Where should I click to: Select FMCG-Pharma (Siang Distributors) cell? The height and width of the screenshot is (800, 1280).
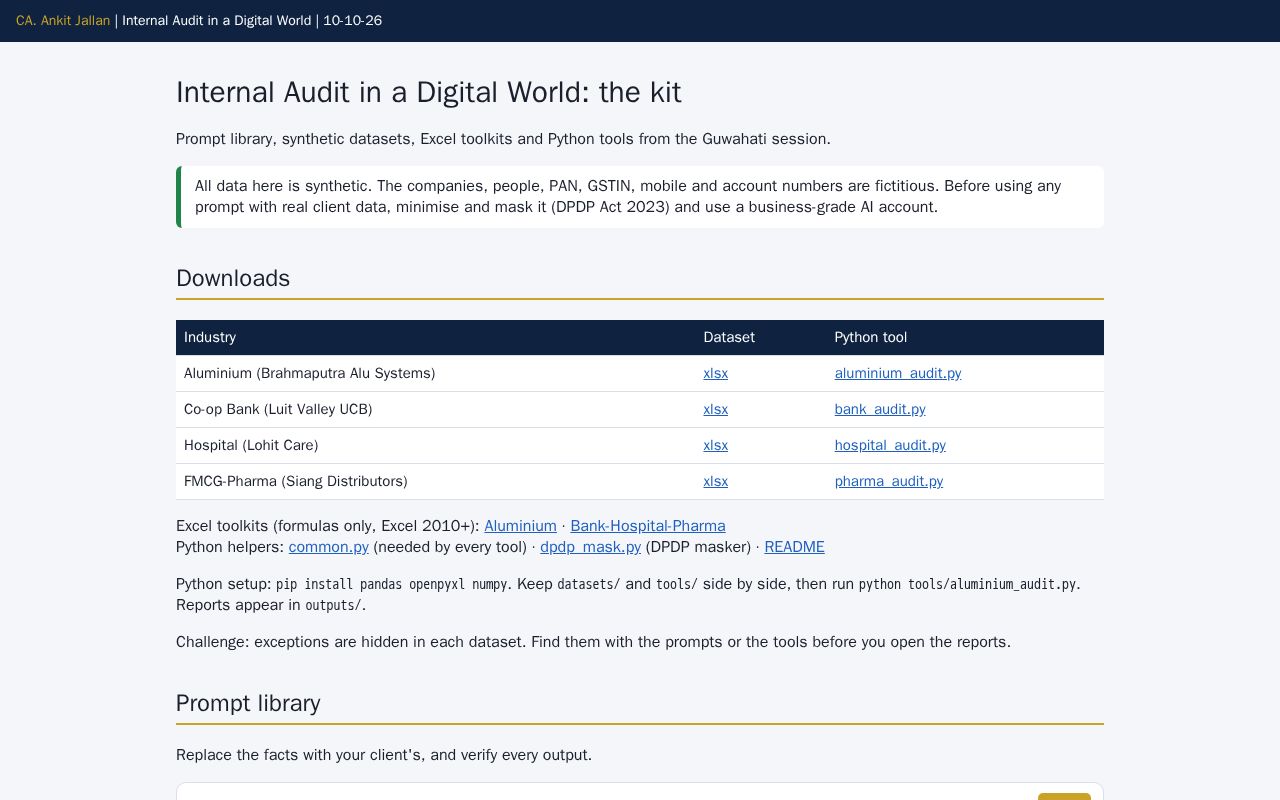pyautogui.click(x=435, y=481)
